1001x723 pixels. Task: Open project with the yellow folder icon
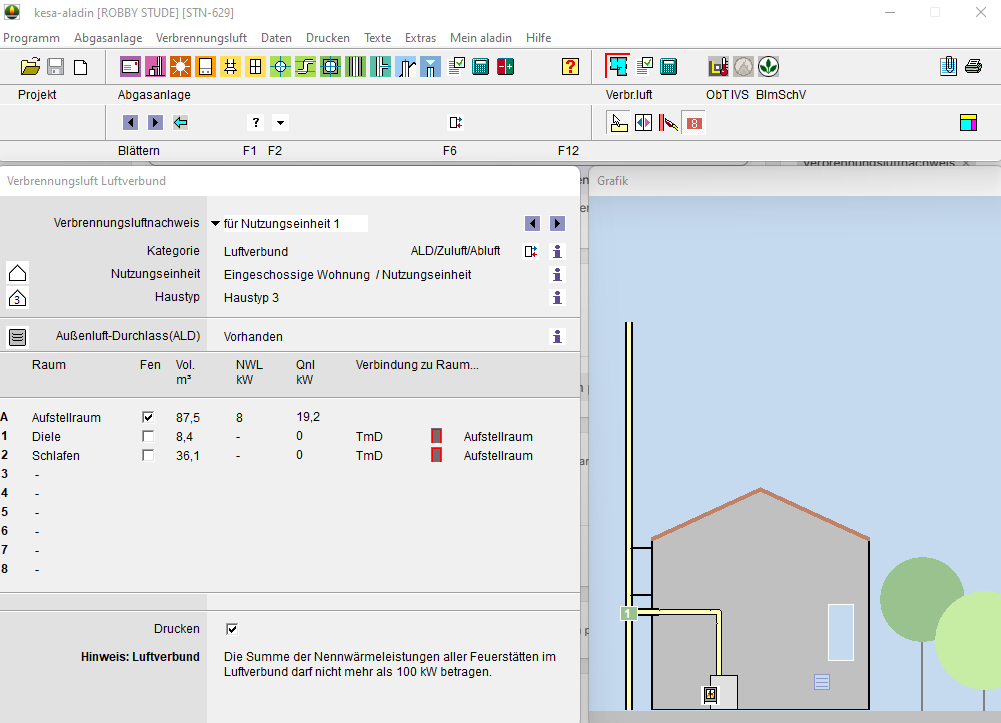30,67
